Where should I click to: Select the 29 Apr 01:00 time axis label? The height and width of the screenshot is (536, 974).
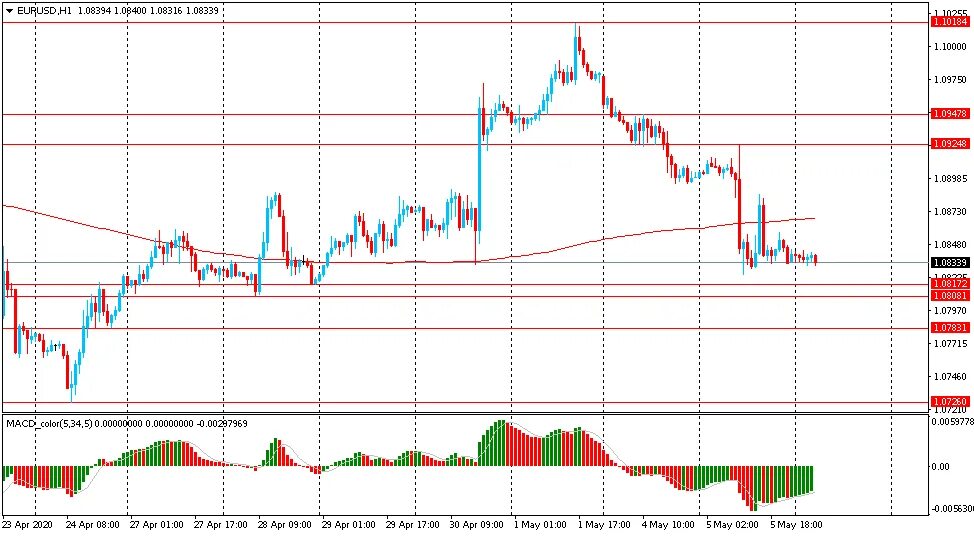348,525
